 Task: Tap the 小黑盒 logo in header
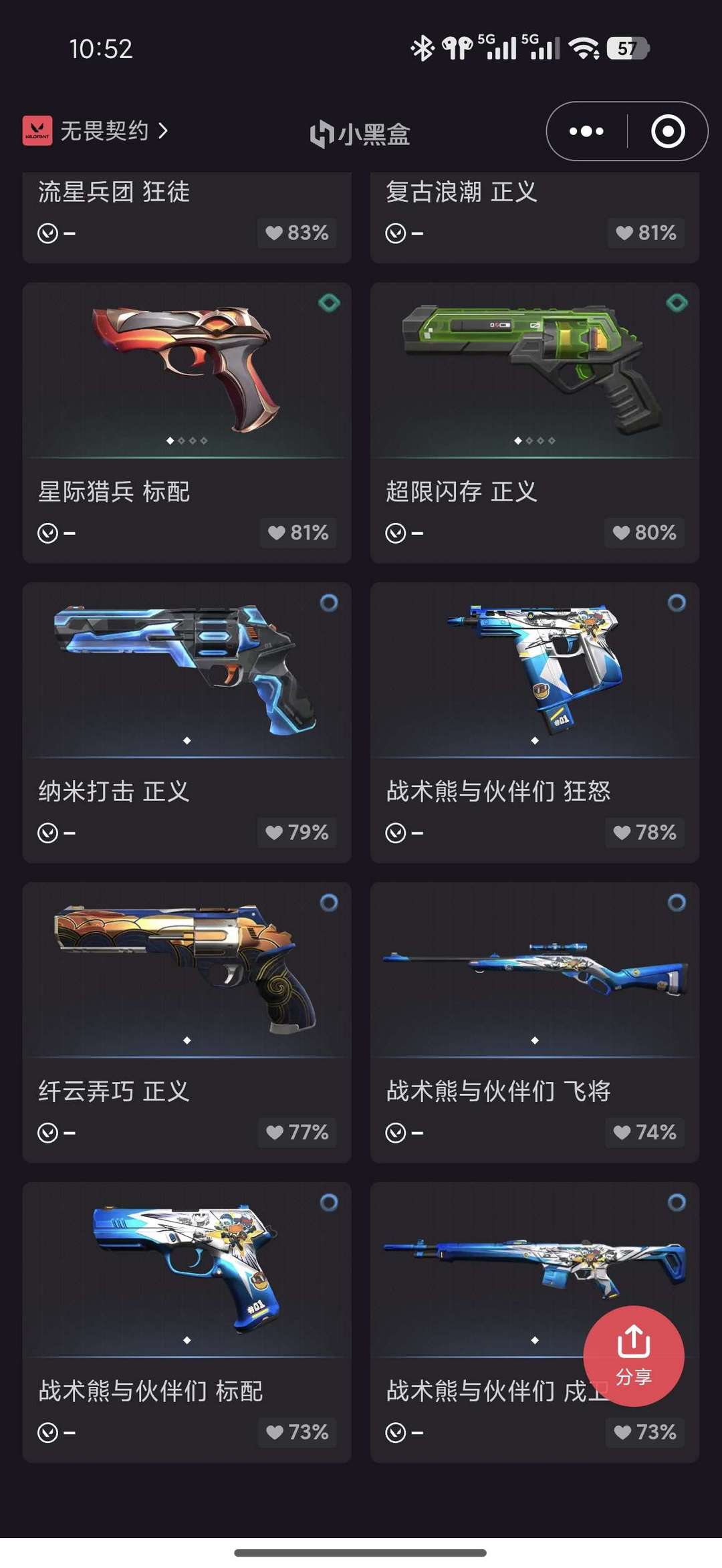360,134
